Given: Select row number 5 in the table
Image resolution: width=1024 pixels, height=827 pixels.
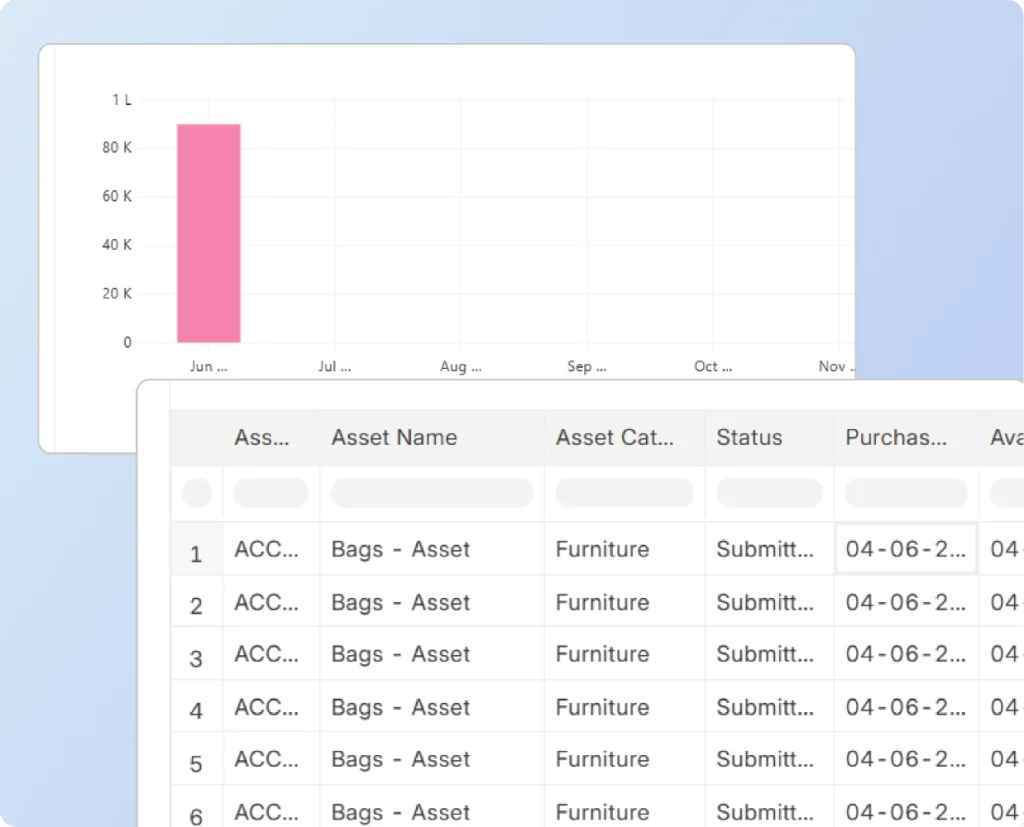Looking at the screenshot, I should (x=196, y=764).
